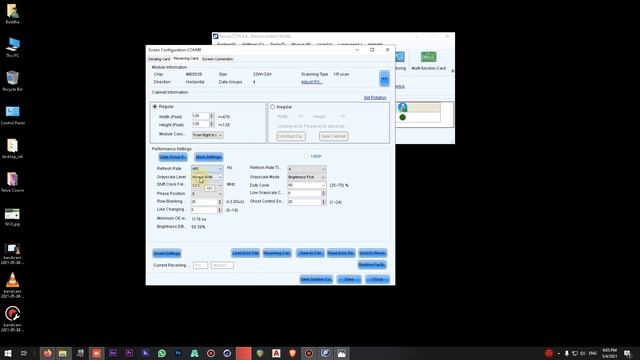Toggle the 18bit+ checkbox
This screenshot has height=360, width=640.
click(x=307, y=156)
